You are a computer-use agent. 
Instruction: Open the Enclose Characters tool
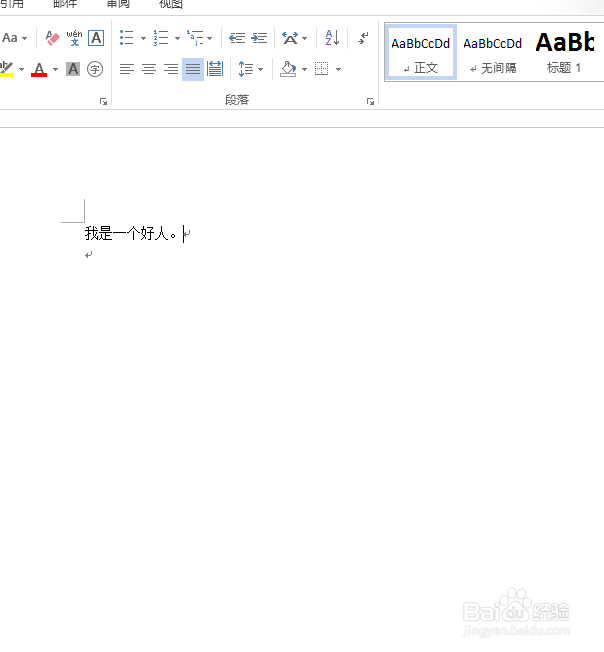(x=95, y=69)
